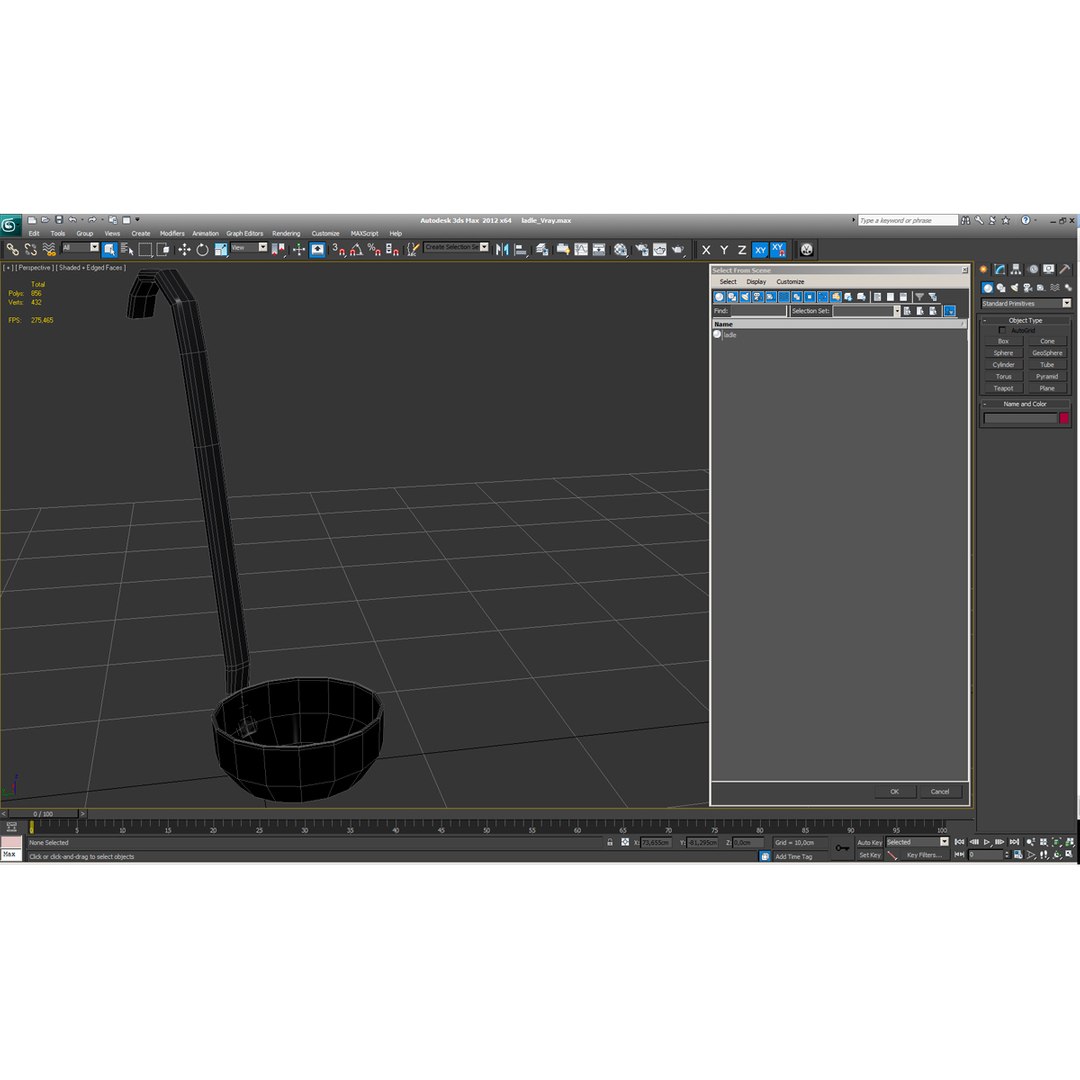Activate the Select Object tool
Screen dimensions: 1080x1080
[x=110, y=249]
